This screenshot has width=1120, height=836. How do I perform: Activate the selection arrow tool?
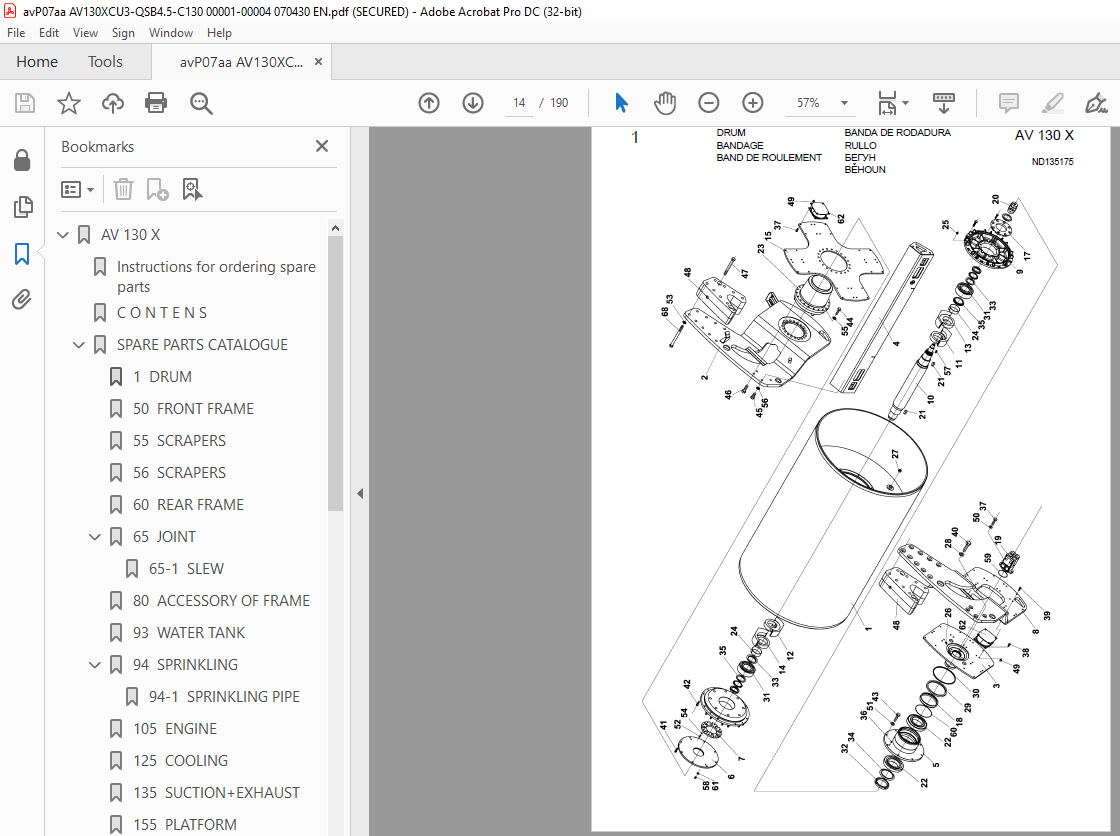[x=621, y=103]
